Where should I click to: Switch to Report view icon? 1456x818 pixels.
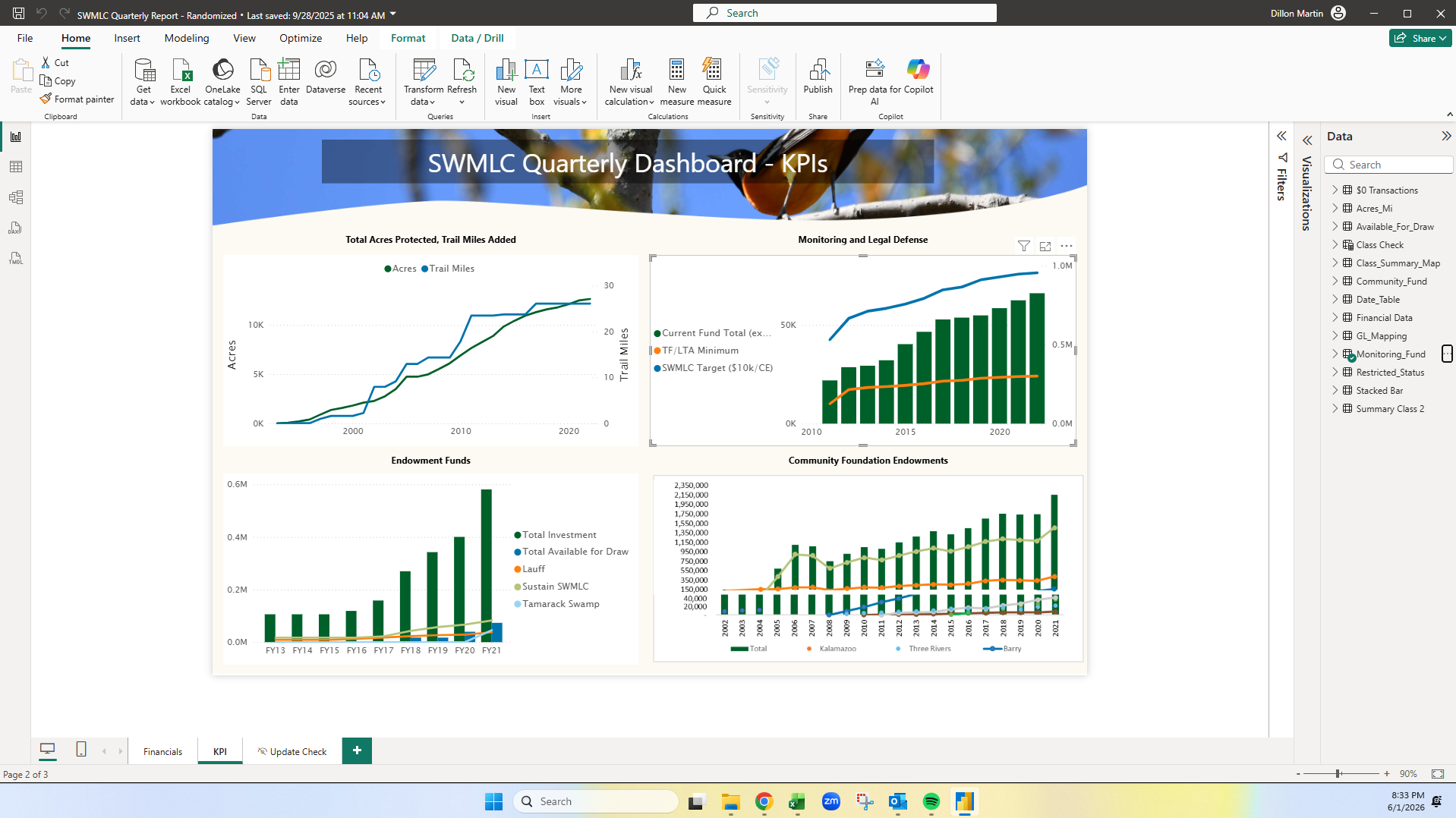tap(16, 137)
